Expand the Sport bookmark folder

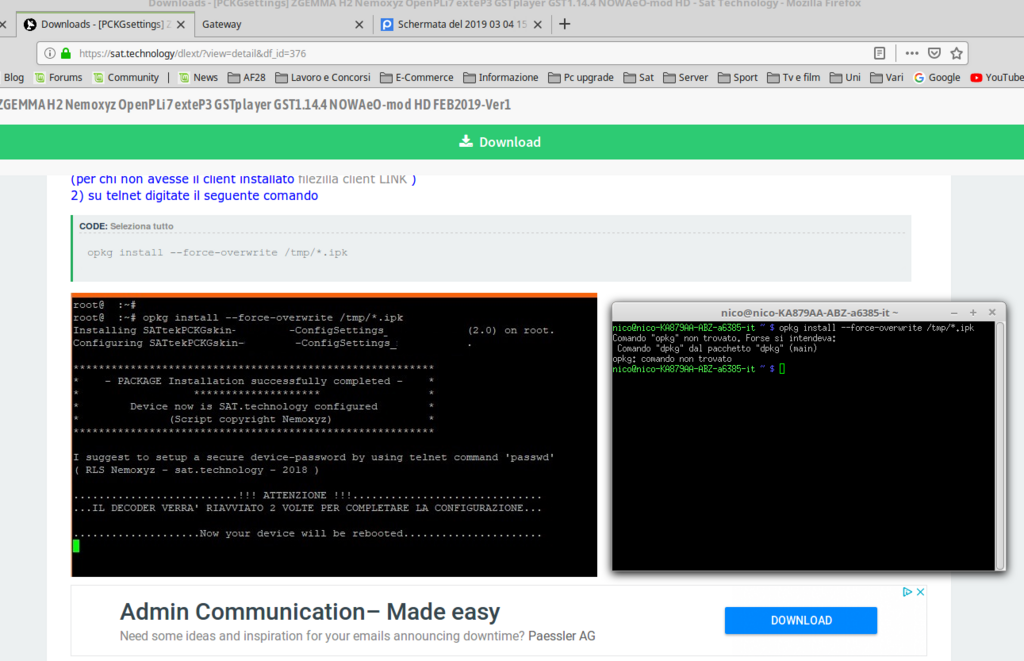tap(738, 78)
